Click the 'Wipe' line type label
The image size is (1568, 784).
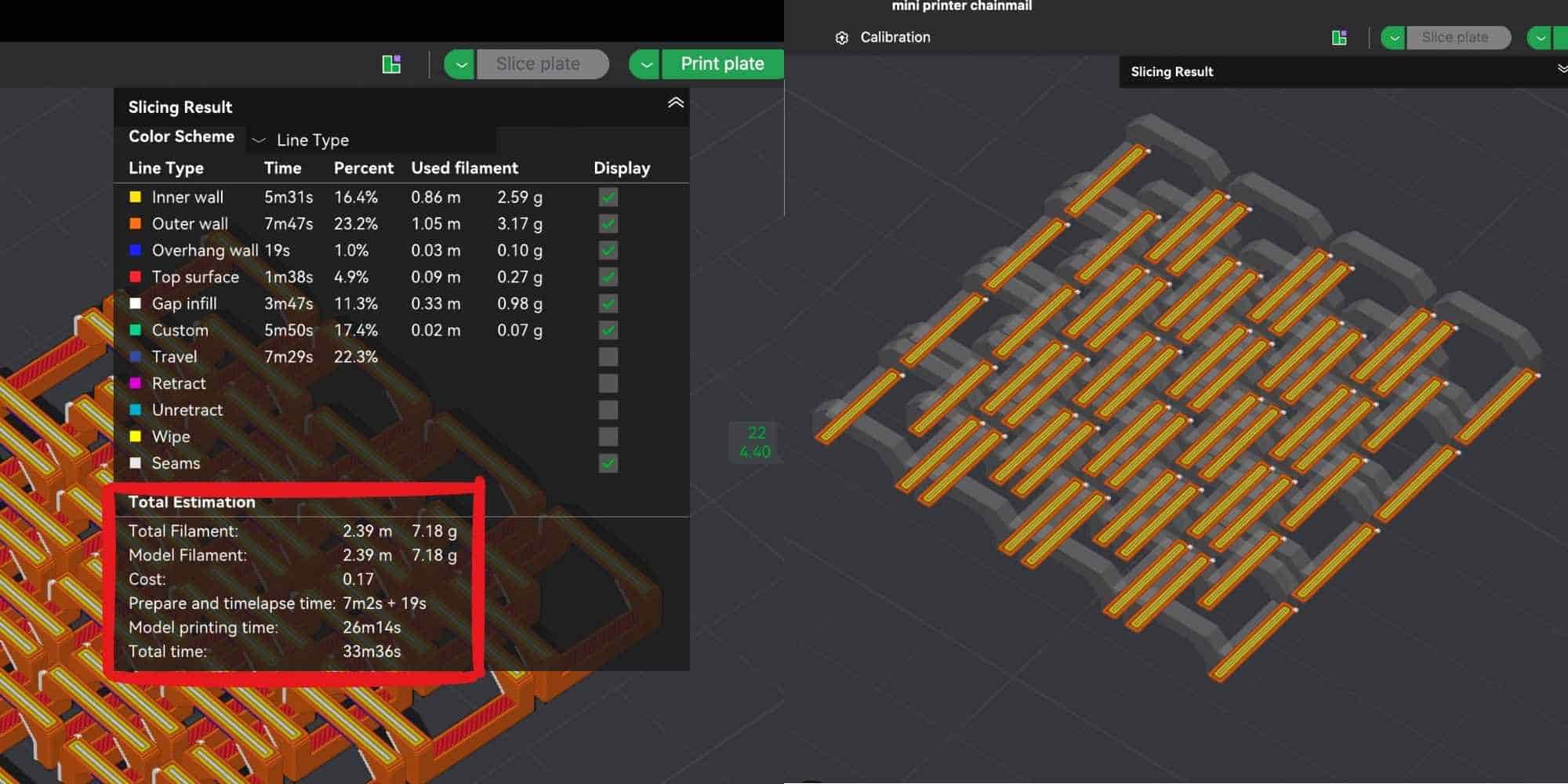tap(171, 437)
